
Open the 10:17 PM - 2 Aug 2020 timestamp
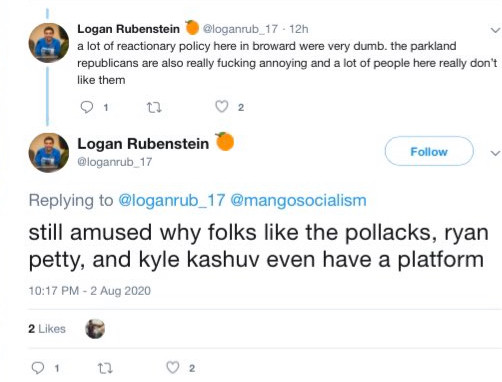pos(90,291)
